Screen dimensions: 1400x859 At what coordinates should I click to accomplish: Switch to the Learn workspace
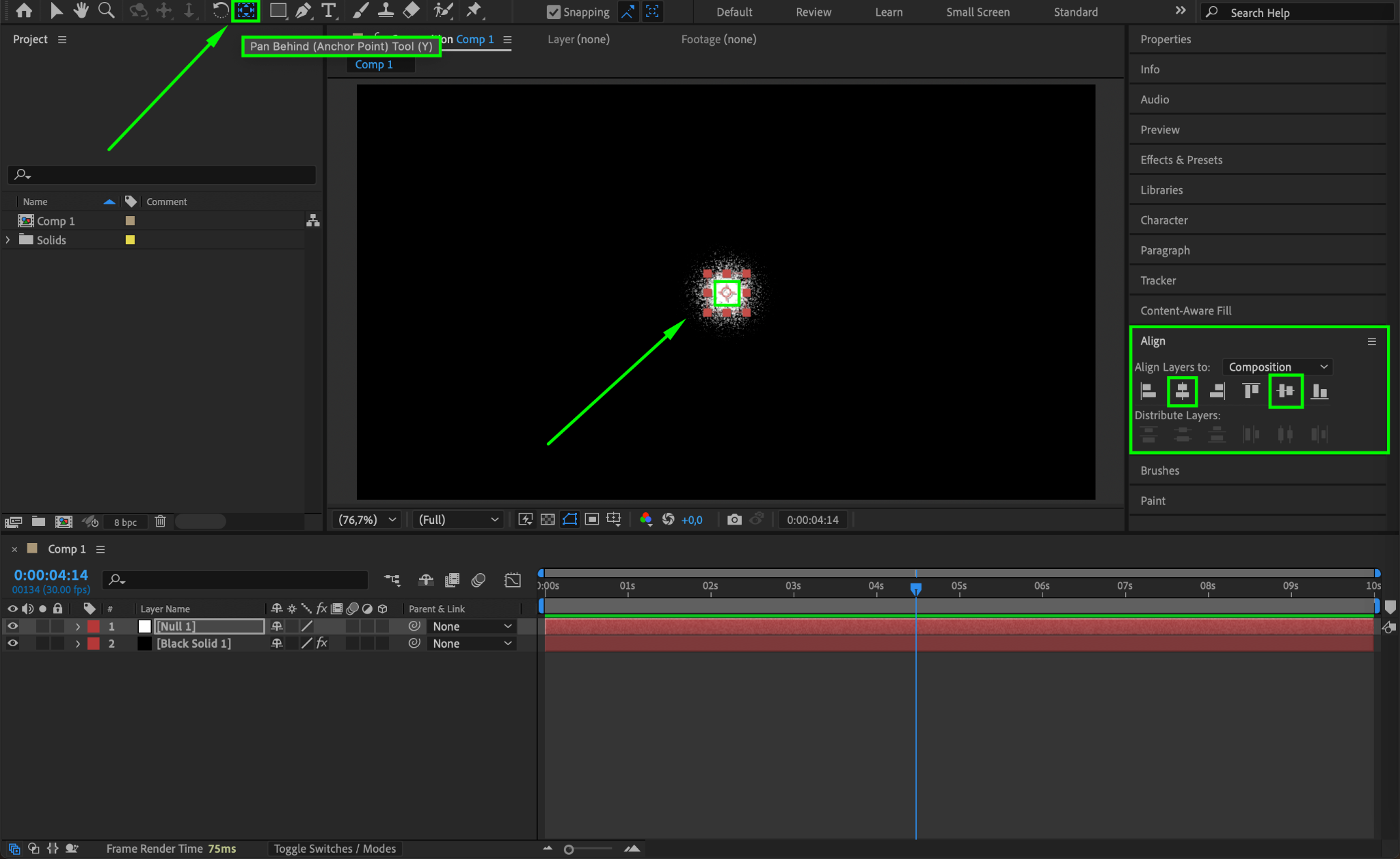(889, 12)
